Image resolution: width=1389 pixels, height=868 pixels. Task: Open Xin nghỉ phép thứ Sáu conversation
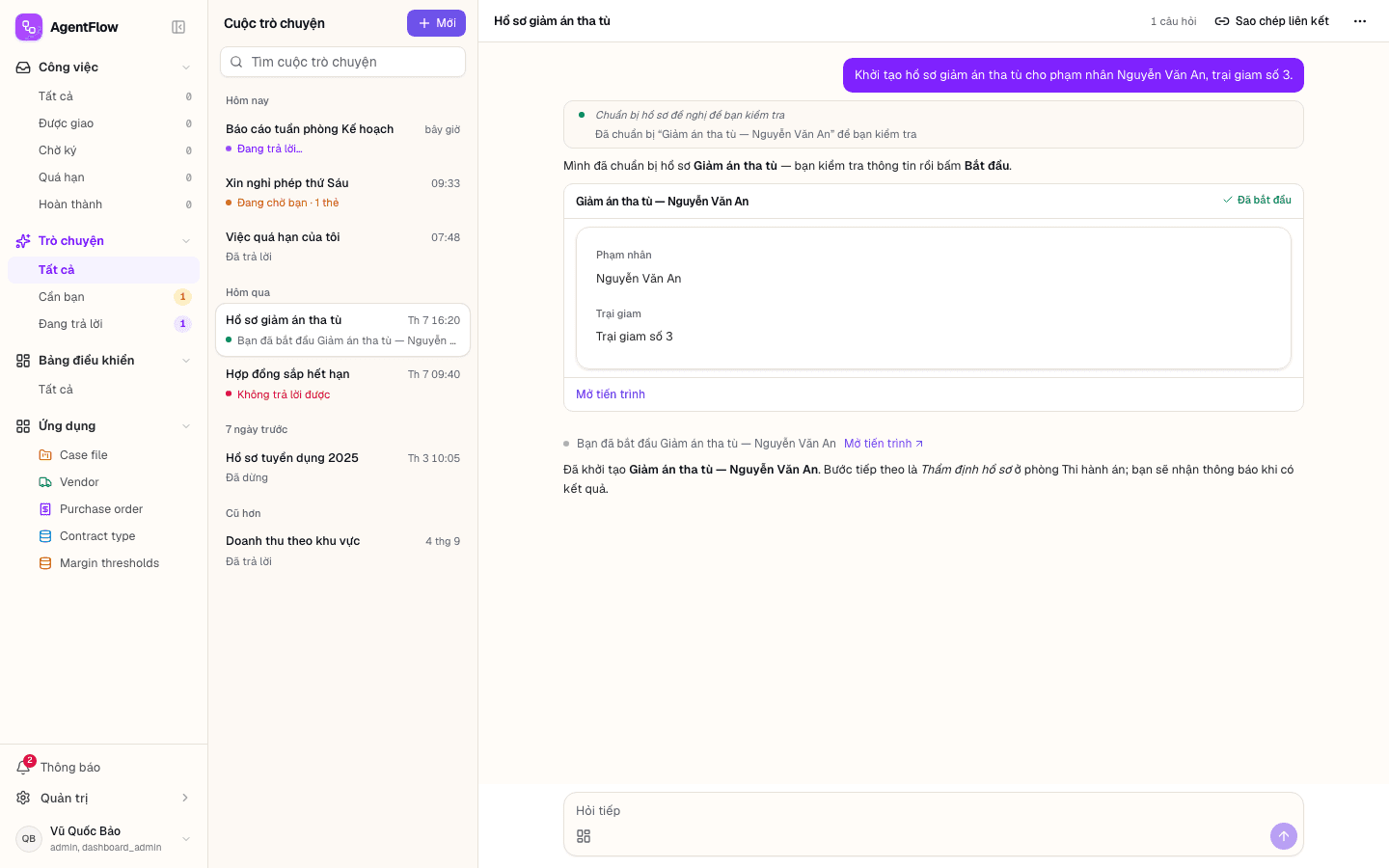click(342, 192)
